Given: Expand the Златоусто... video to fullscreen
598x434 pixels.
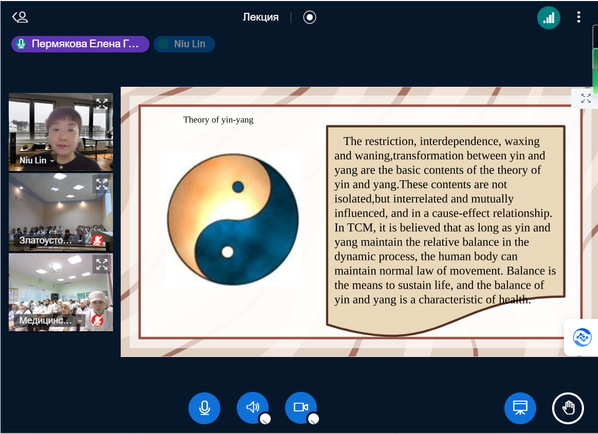Looking at the screenshot, I should [102, 184].
